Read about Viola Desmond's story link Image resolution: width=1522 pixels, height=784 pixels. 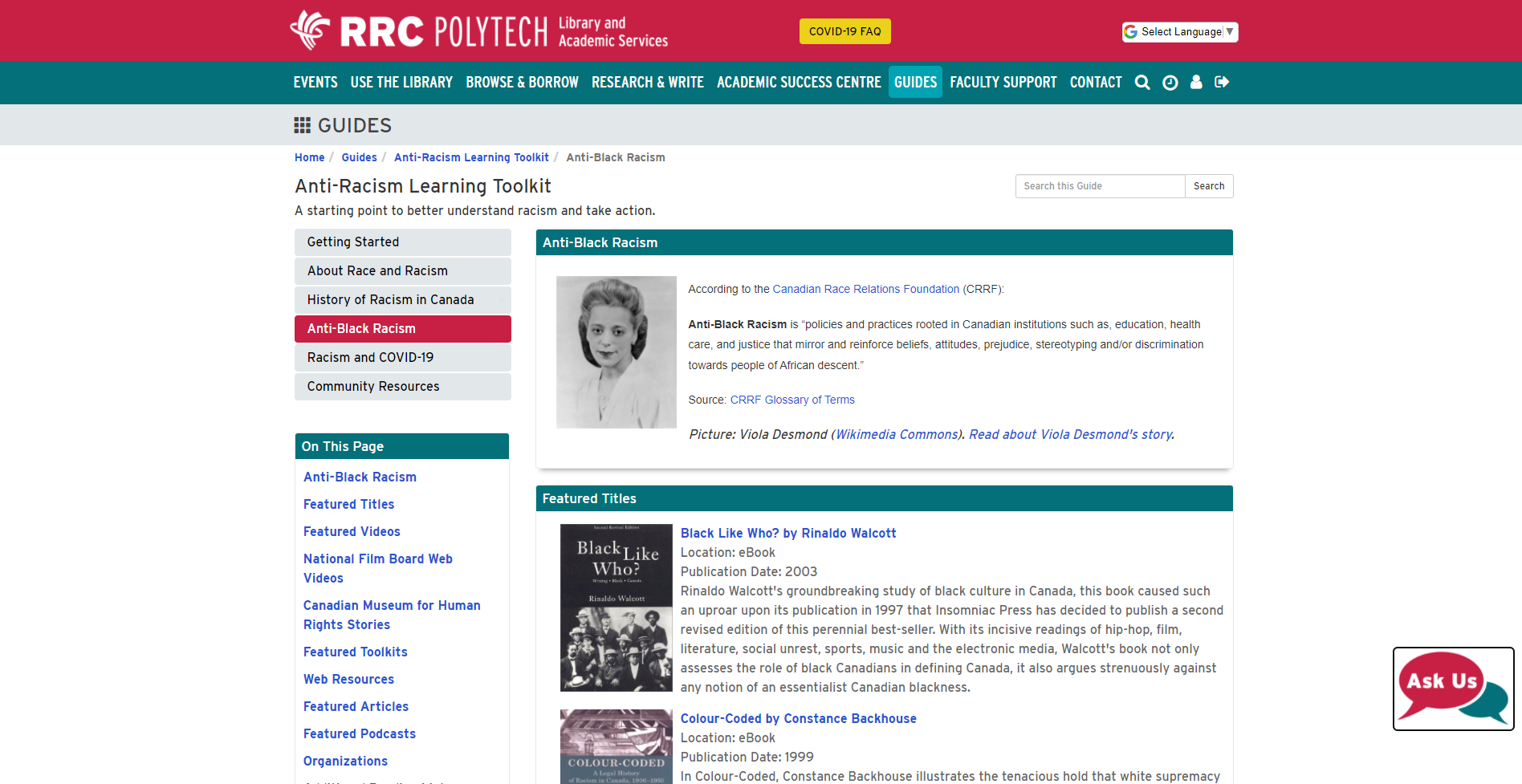(1070, 434)
